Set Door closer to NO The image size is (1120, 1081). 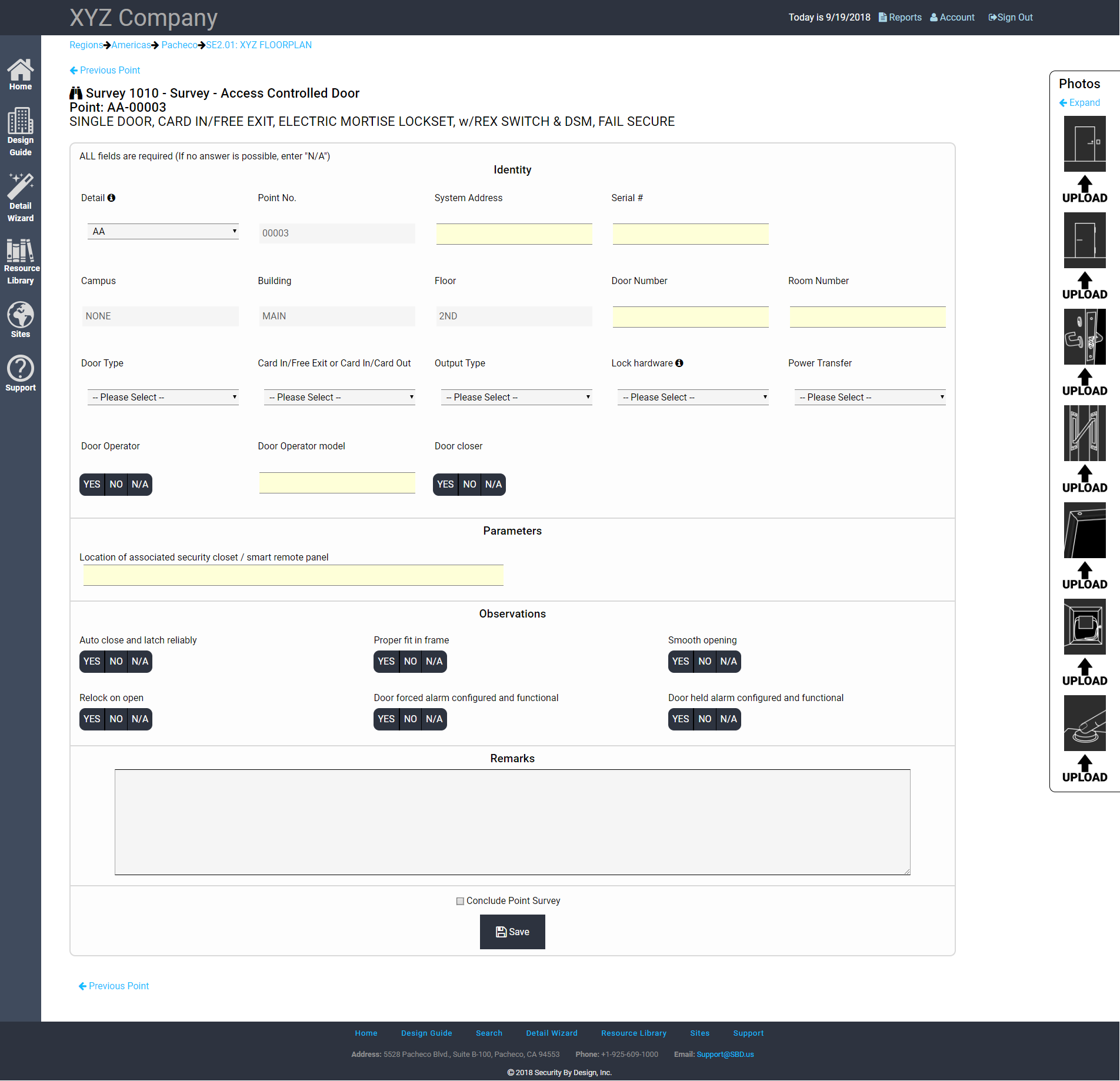point(469,485)
